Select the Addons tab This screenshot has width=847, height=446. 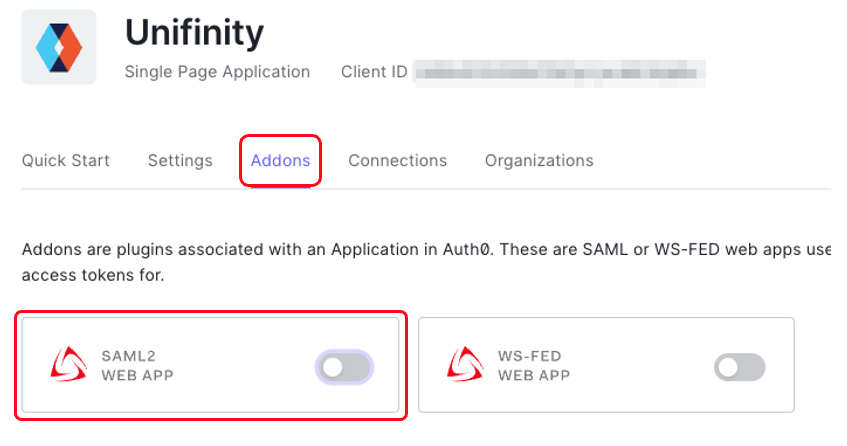(280, 161)
